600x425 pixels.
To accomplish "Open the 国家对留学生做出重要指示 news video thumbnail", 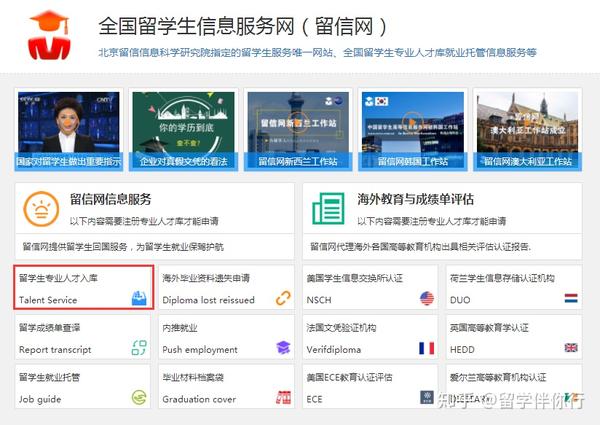I will click(69, 129).
